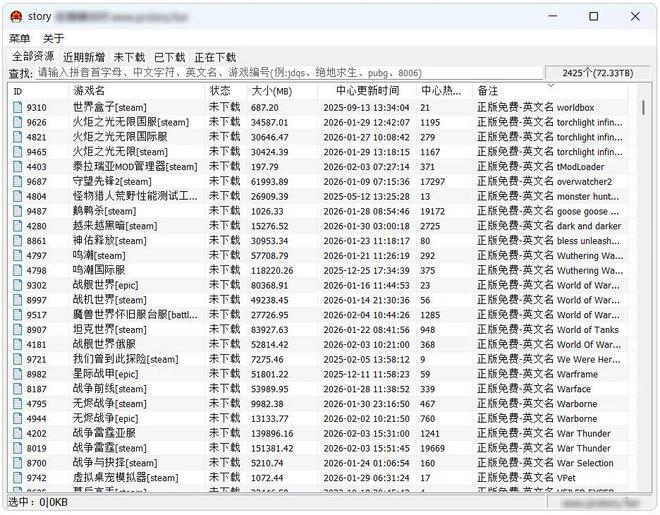660x515 pixels.
Task: Click the file icon for ID 4795
Action: coord(17,404)
